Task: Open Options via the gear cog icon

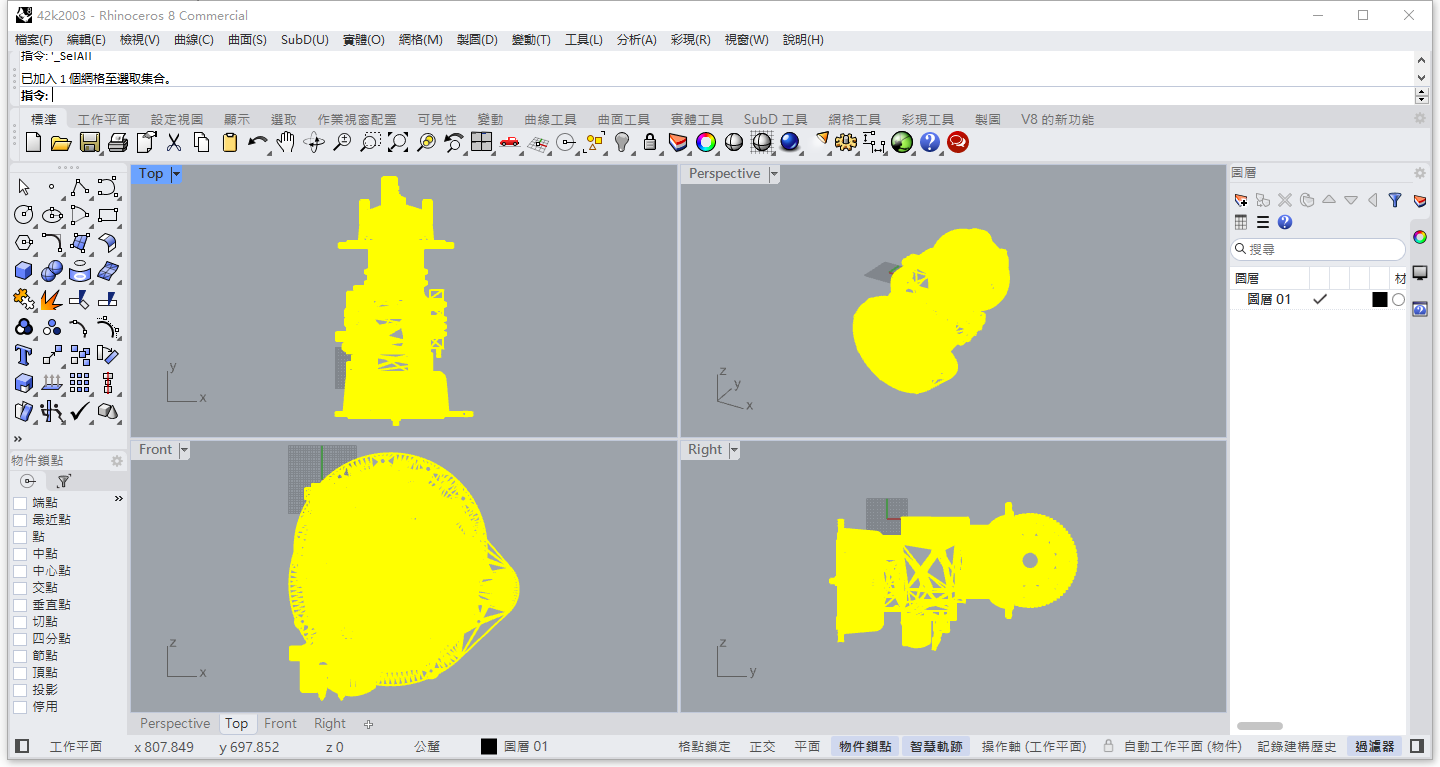Action: 846,142
